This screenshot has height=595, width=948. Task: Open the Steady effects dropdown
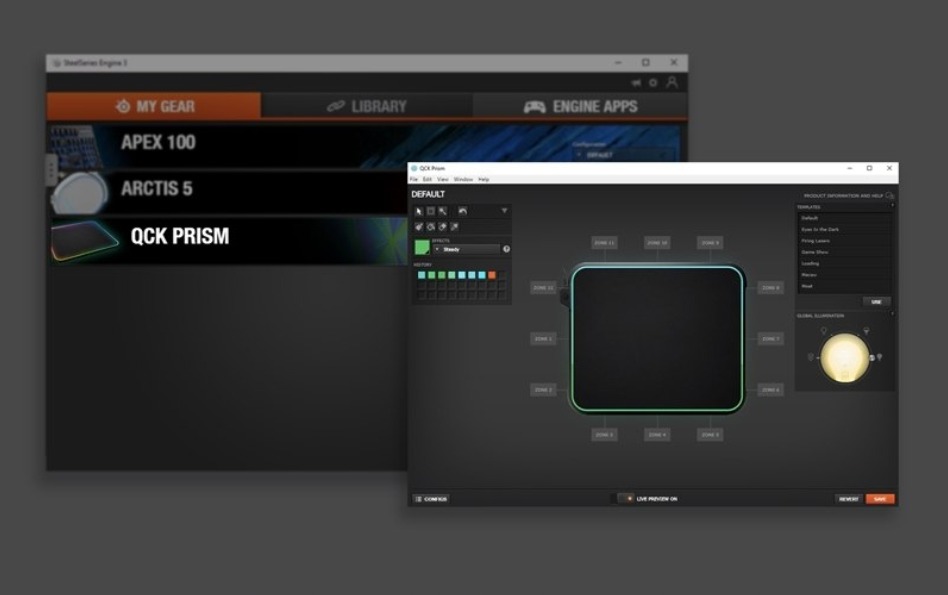pyautogui.click(x=466, y=249)
